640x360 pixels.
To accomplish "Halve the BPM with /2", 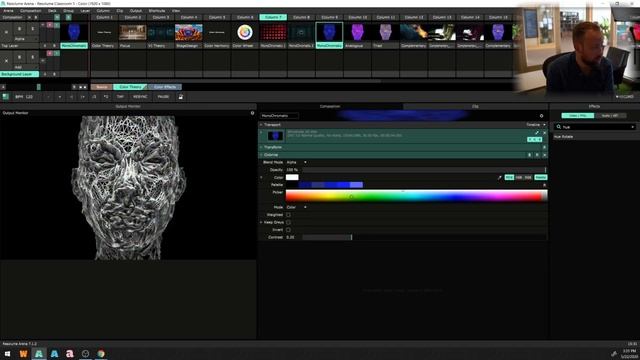I will click(x=94, y=97).
